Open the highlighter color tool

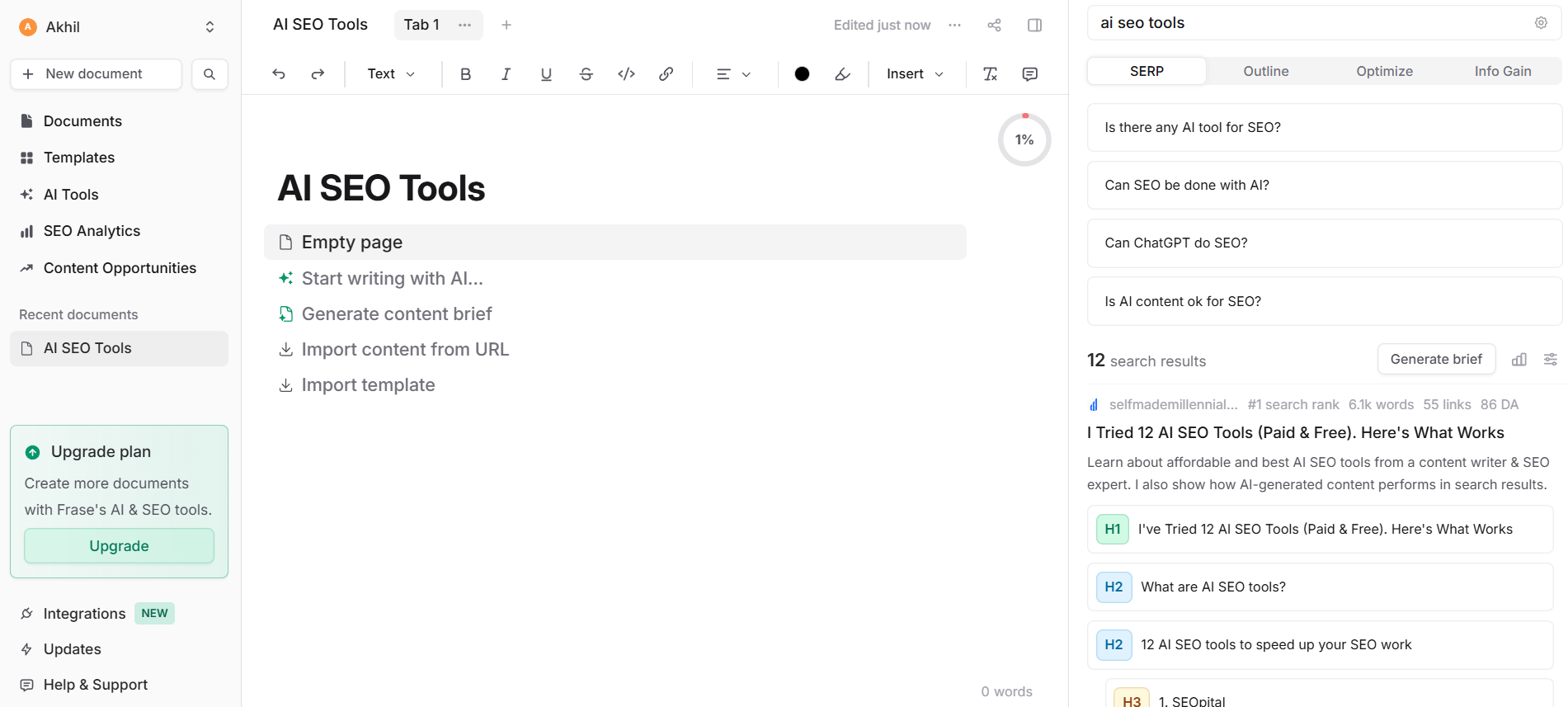842,74
